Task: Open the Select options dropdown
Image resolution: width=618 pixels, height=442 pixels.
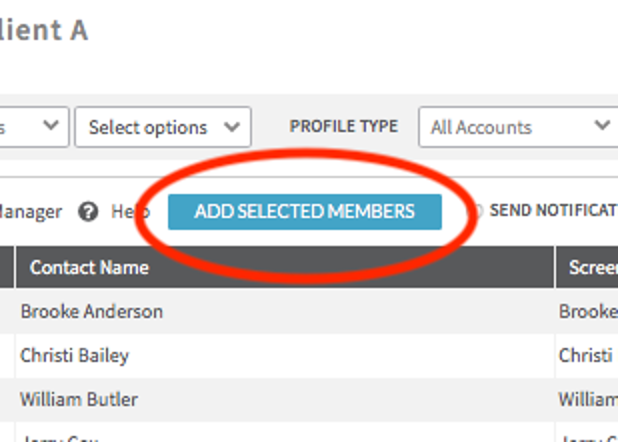Action: 163,127
